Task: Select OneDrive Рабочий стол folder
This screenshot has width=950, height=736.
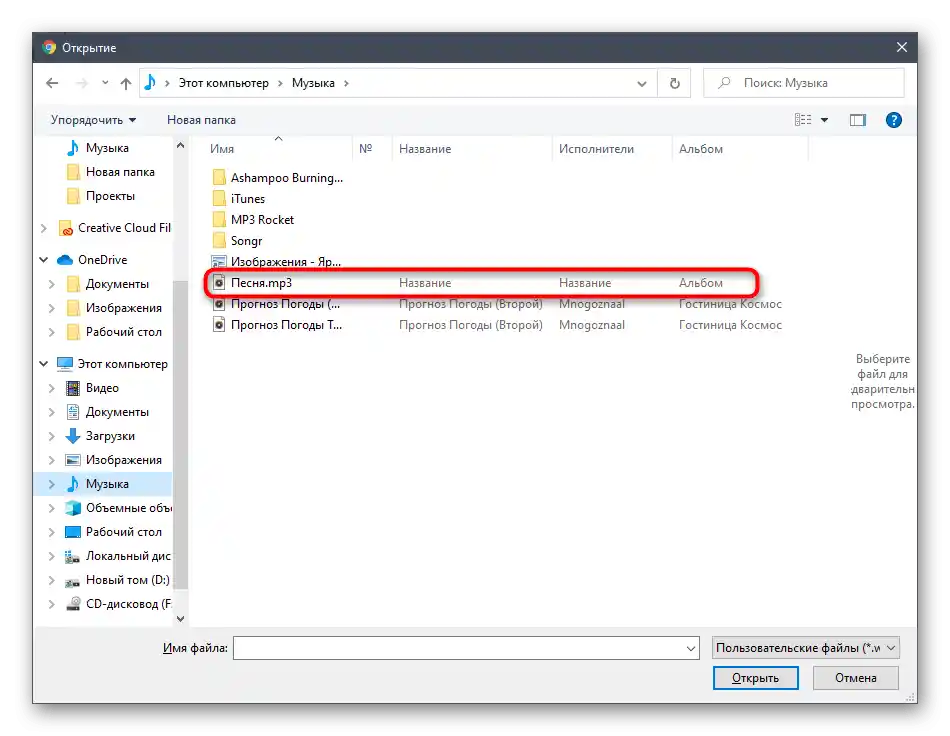Action: pyautogui.click(x=114, y=332)
